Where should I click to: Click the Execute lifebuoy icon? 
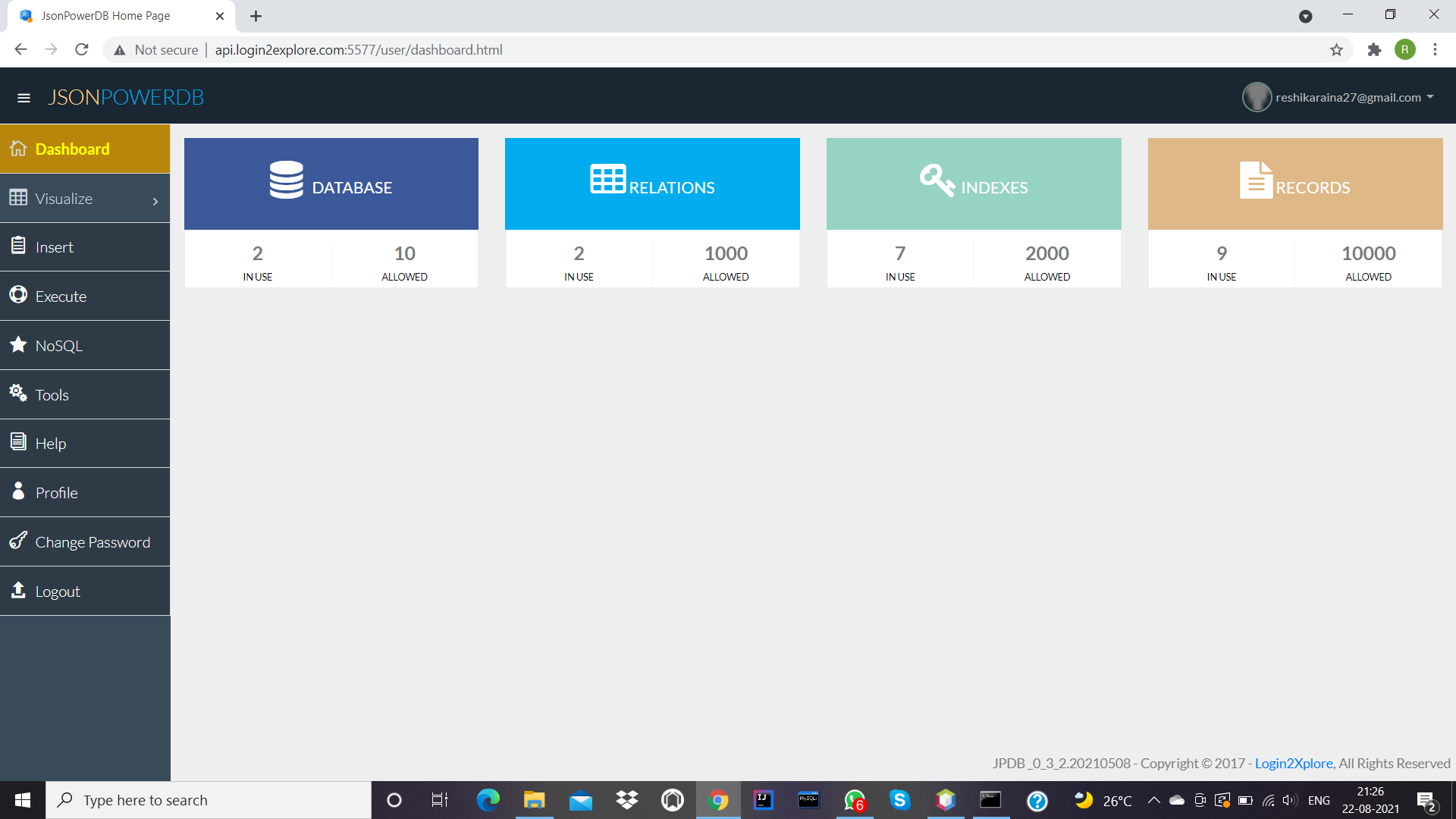coord(18,295)
